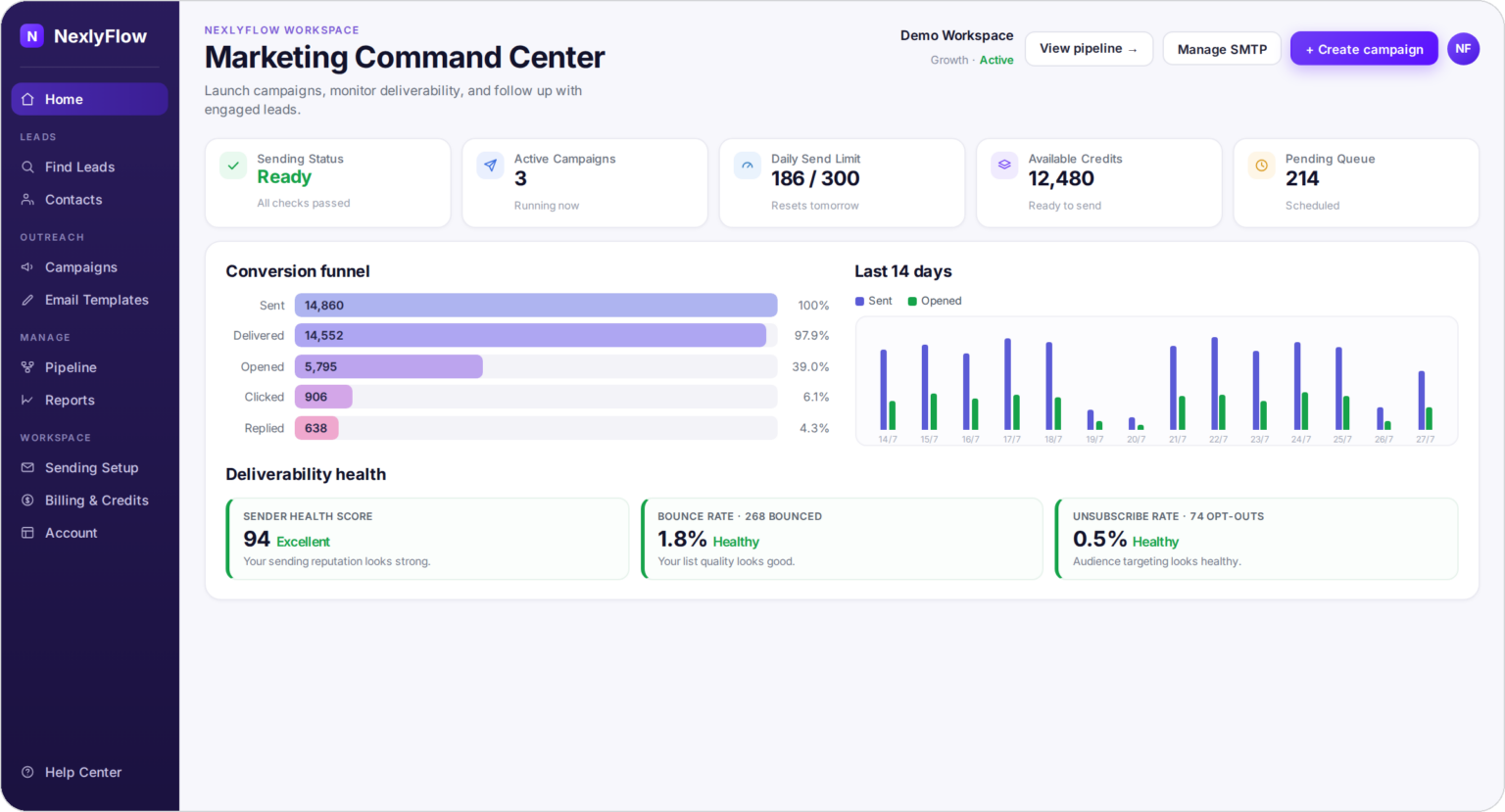This screenshot has width=1505, height=812.
Task: Click the green Opened legend swatch
Action: (912, 301)
